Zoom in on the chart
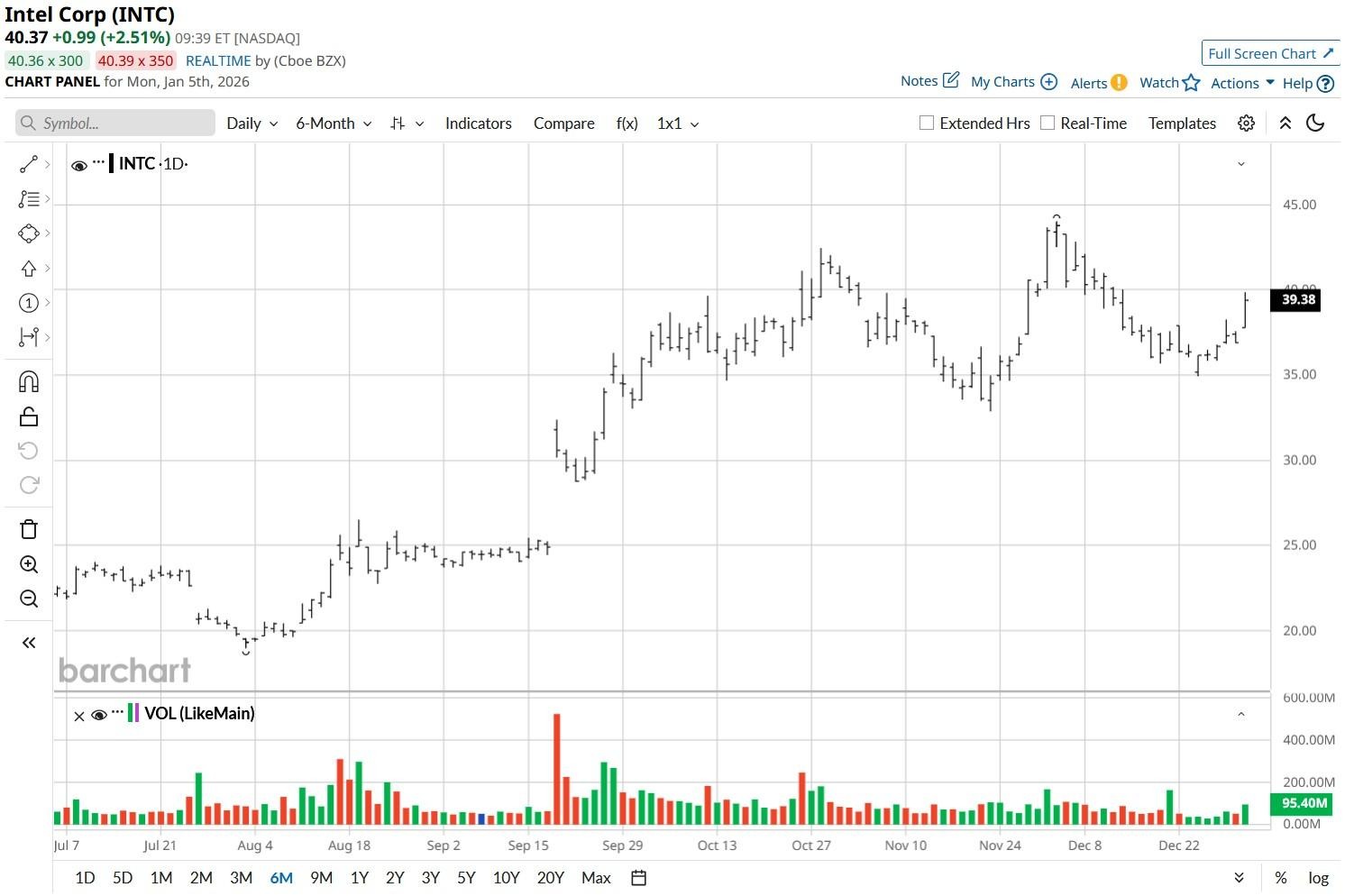1345x896 pixels. click(28, 564)
